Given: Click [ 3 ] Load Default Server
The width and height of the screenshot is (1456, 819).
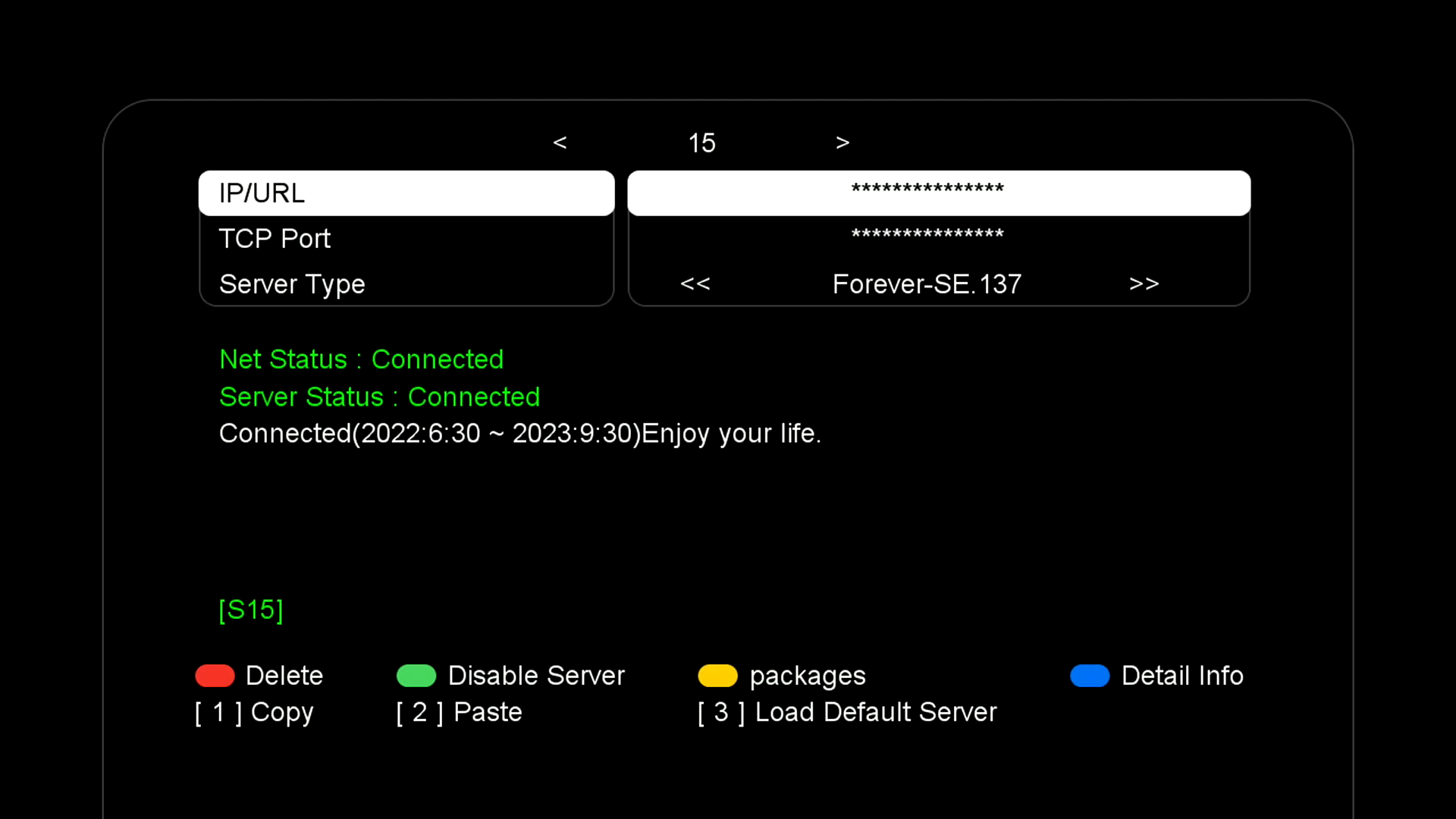Looking at the screenshot, I should pos(847,712).
